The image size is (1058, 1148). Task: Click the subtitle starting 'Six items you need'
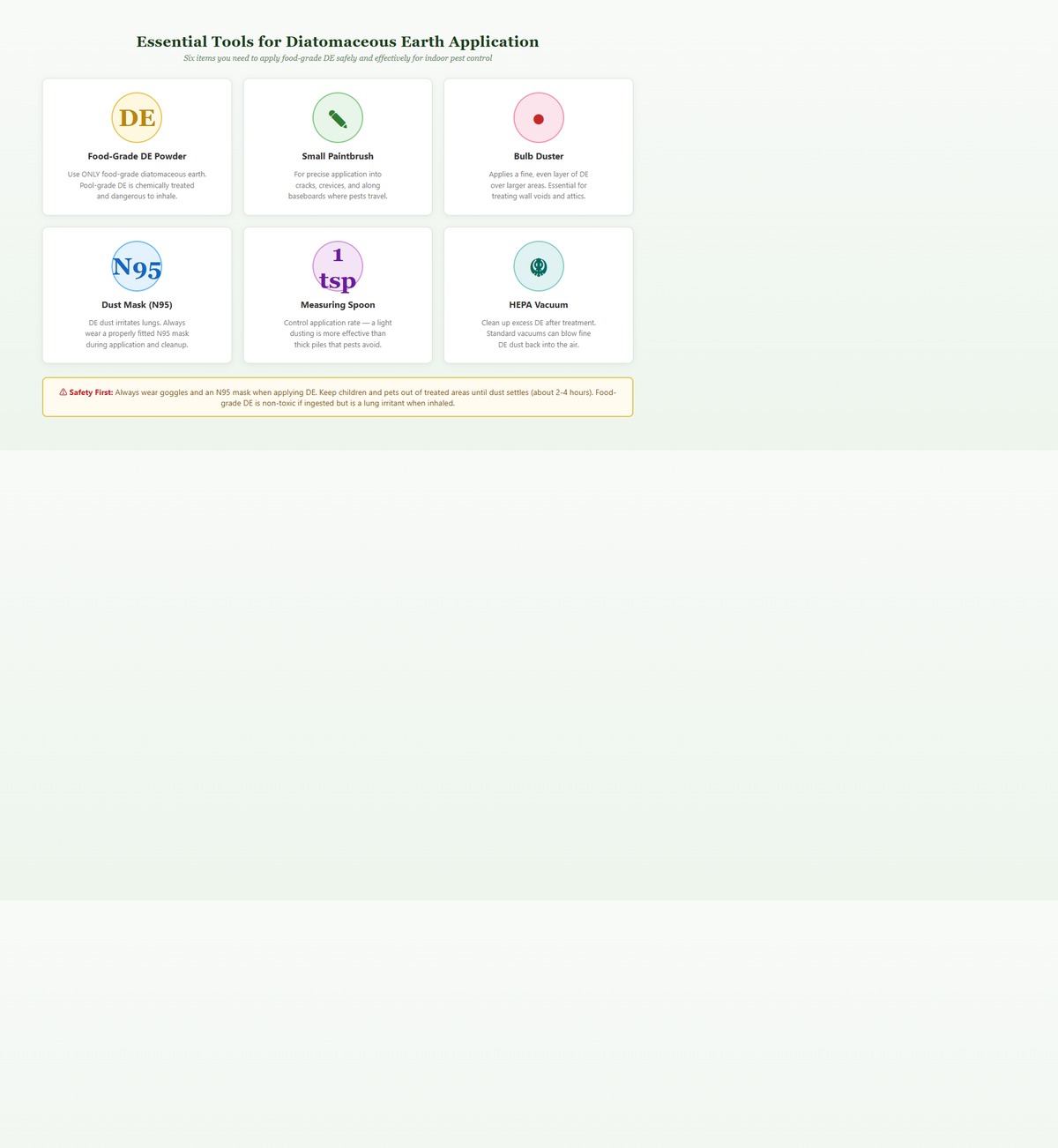coord(338,58)
